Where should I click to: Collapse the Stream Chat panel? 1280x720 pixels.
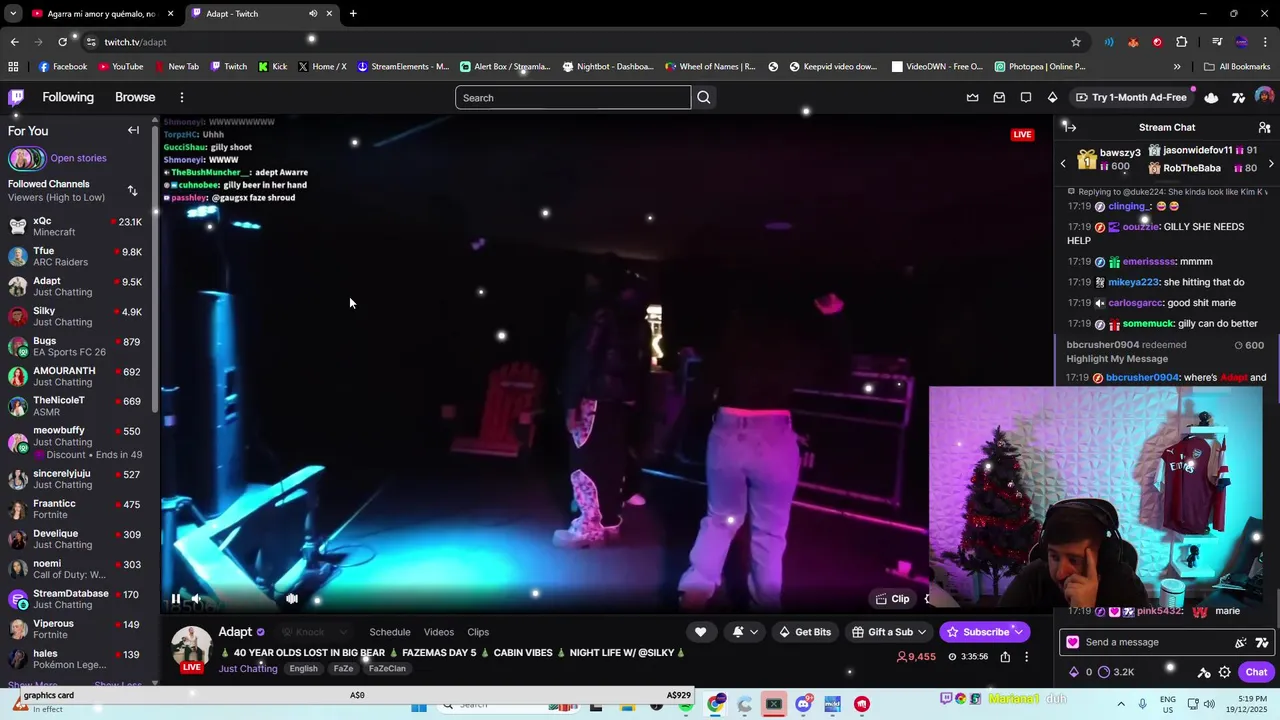(x=1070, y=127)
